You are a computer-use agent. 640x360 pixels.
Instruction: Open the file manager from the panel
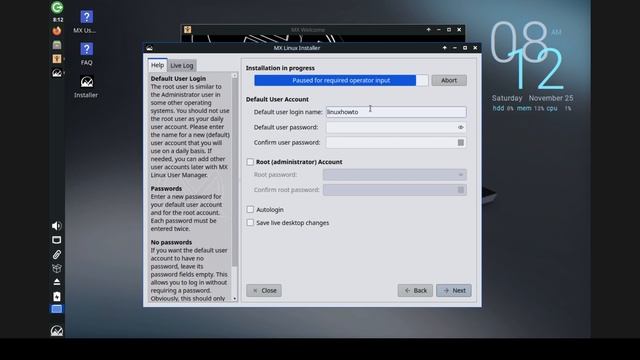pos(57,45)
